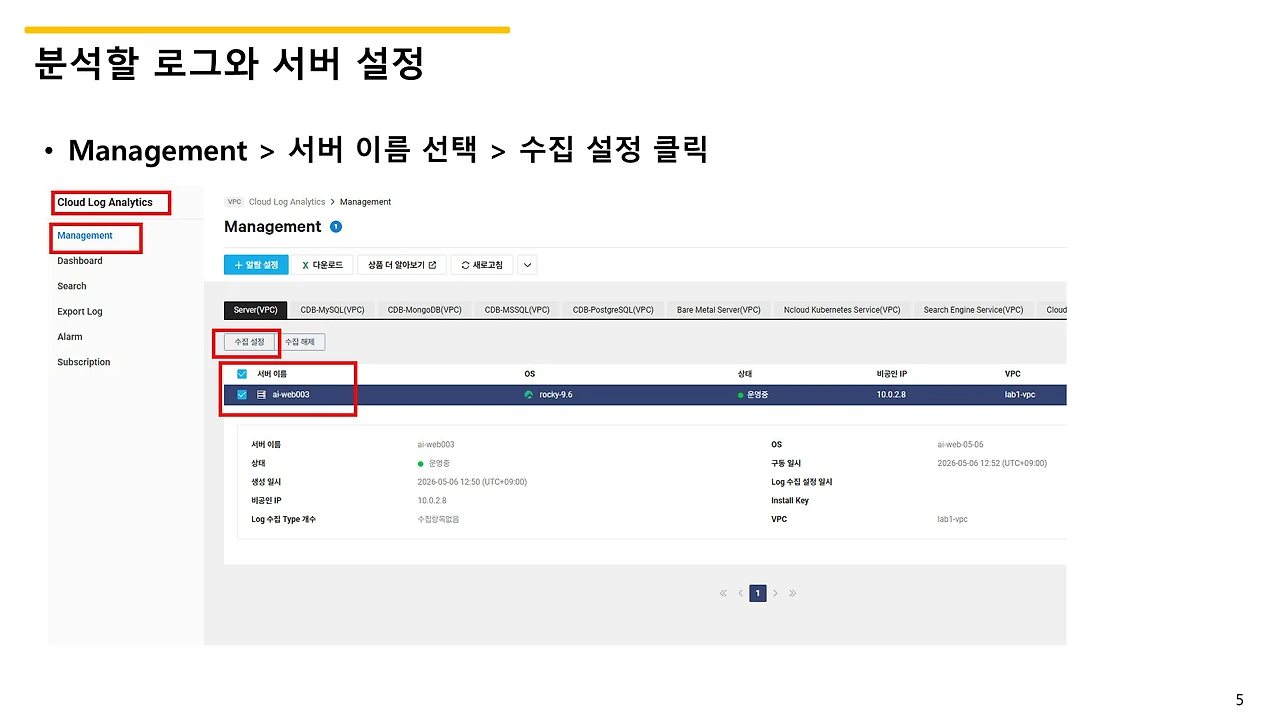Open the Search Engine Service(VPC) tab
This screenshot has width=1280, height=720.
[973, 310]
